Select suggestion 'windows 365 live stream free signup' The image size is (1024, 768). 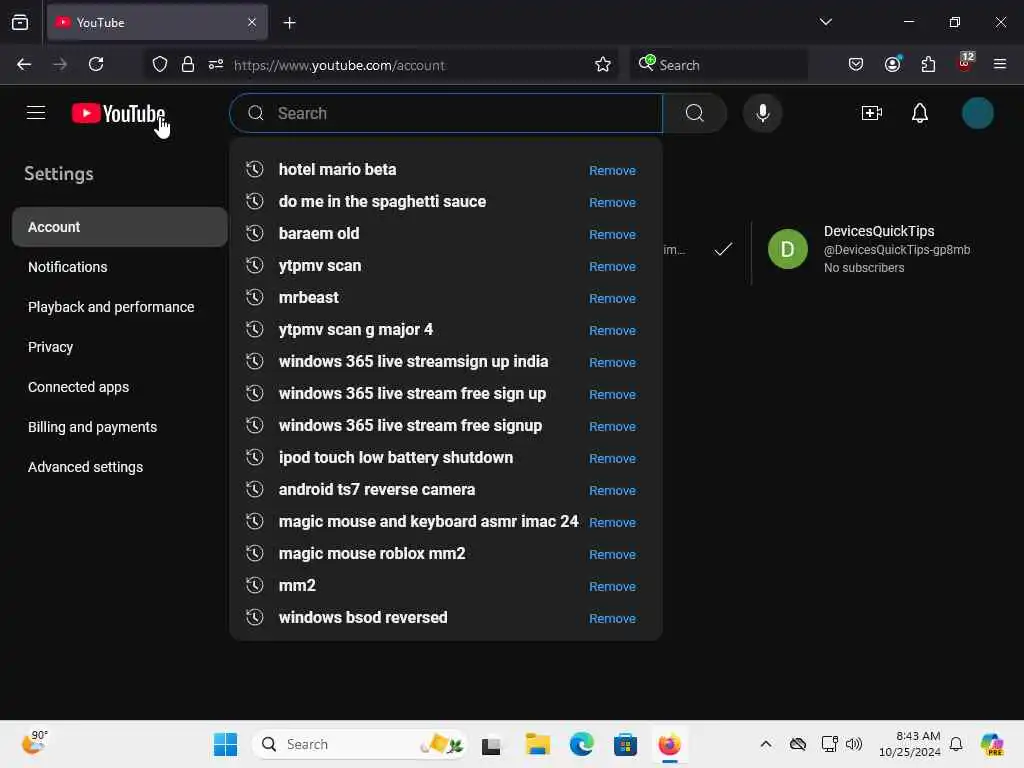[x=410, y=426]
